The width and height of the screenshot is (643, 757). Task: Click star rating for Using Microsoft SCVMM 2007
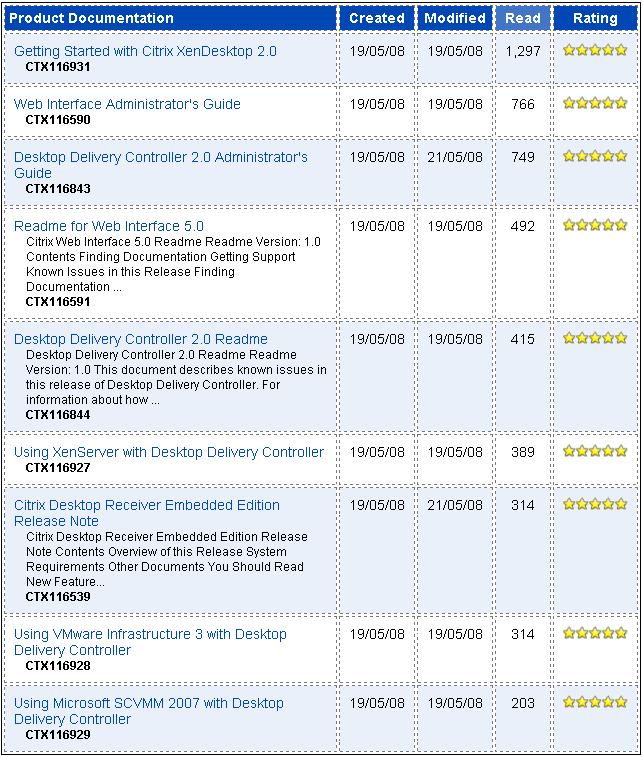(x=595, y=702)
